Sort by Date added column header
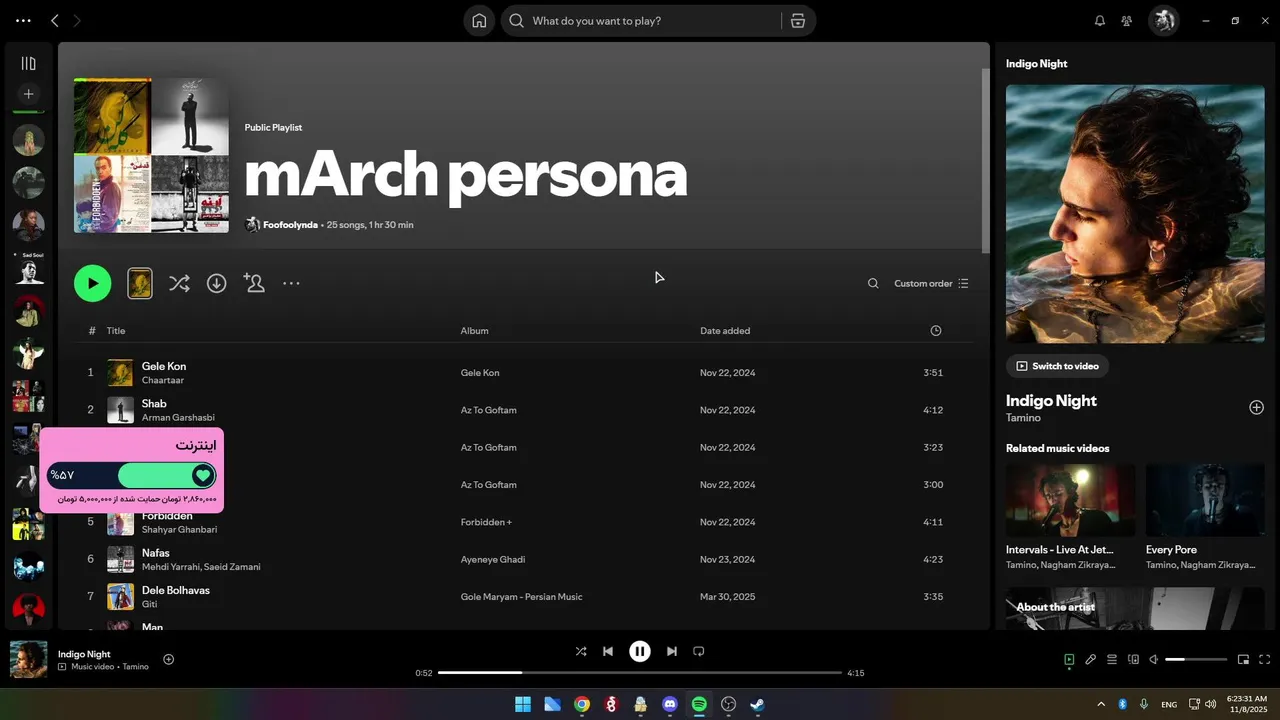This screenshot has width=1280, height=720. (725, 331)
